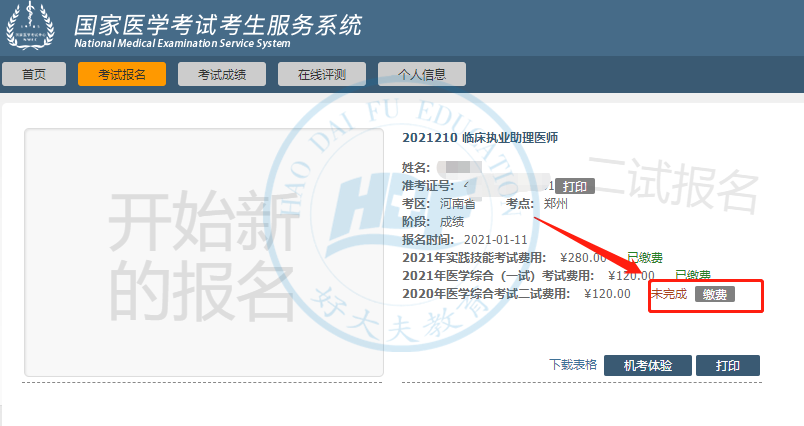Image resolution: width=804 pixels, height=426 pixels.
Task: Click the 2021年实践技能考试费用 label
Action: point(474,257)
